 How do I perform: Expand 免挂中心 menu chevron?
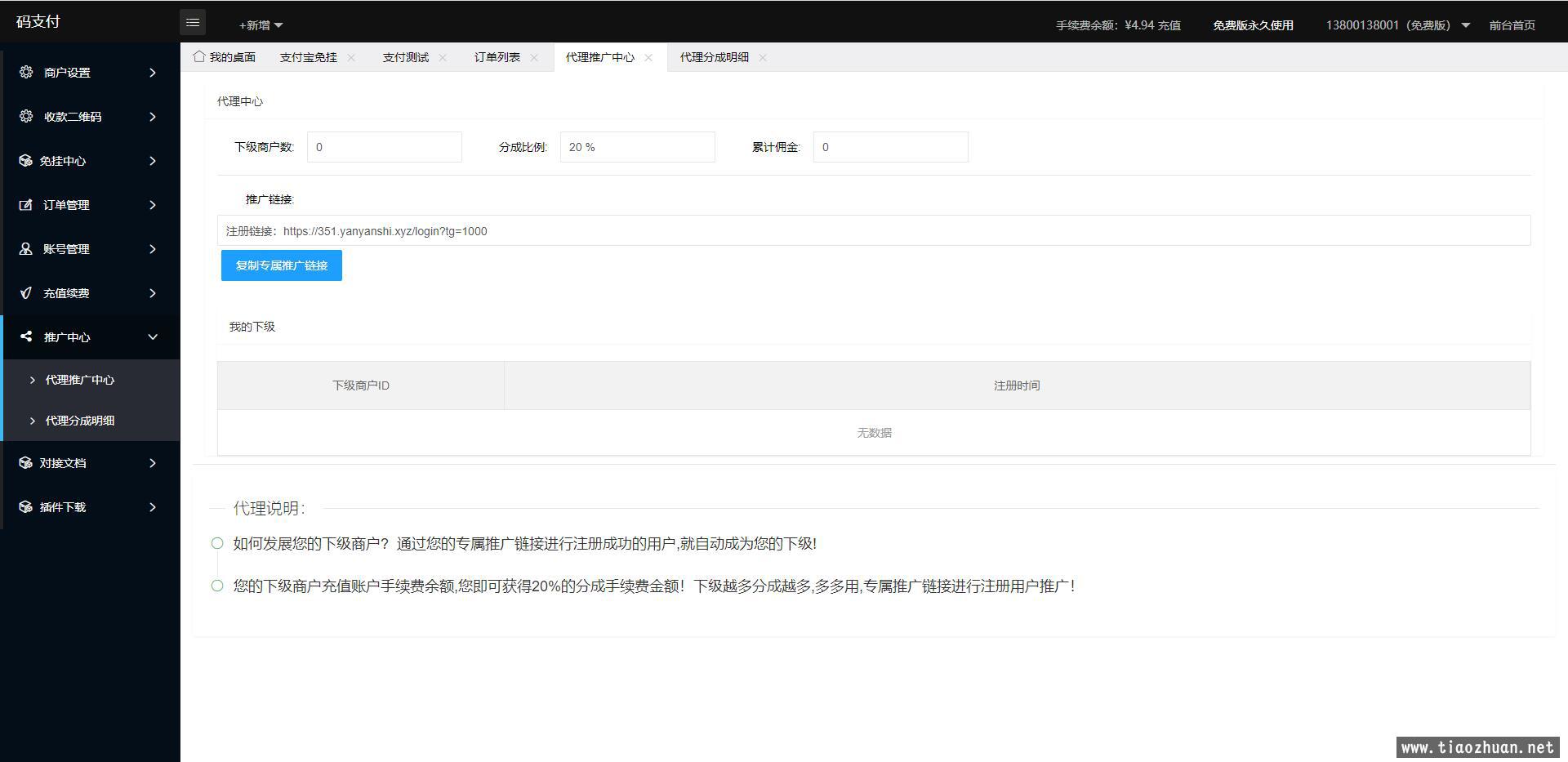(153, 161)
